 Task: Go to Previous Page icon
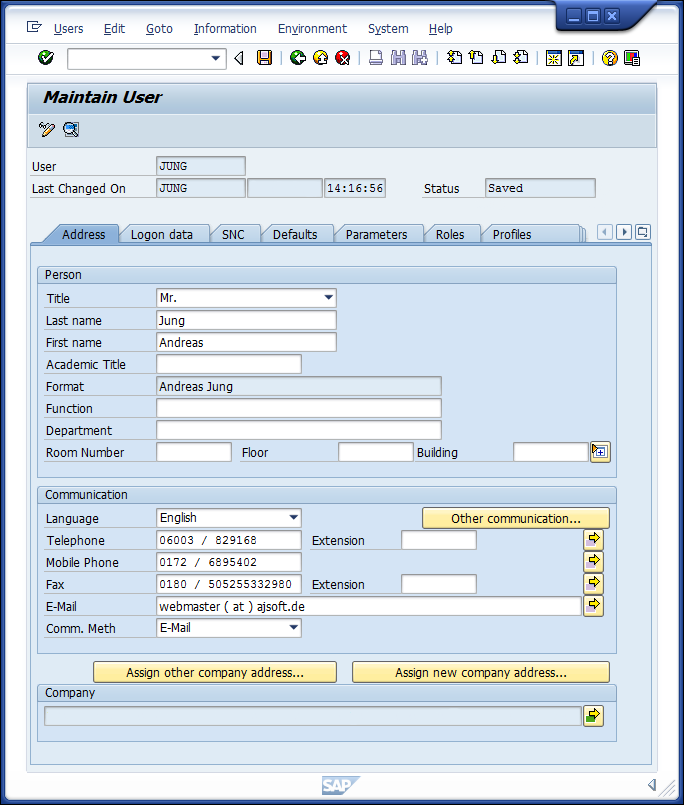point(476,58)
